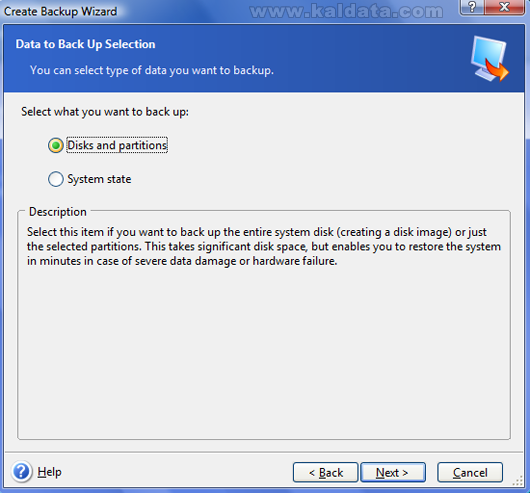Click the 'You can select type of data' subtitle

[x=152, y=70]
